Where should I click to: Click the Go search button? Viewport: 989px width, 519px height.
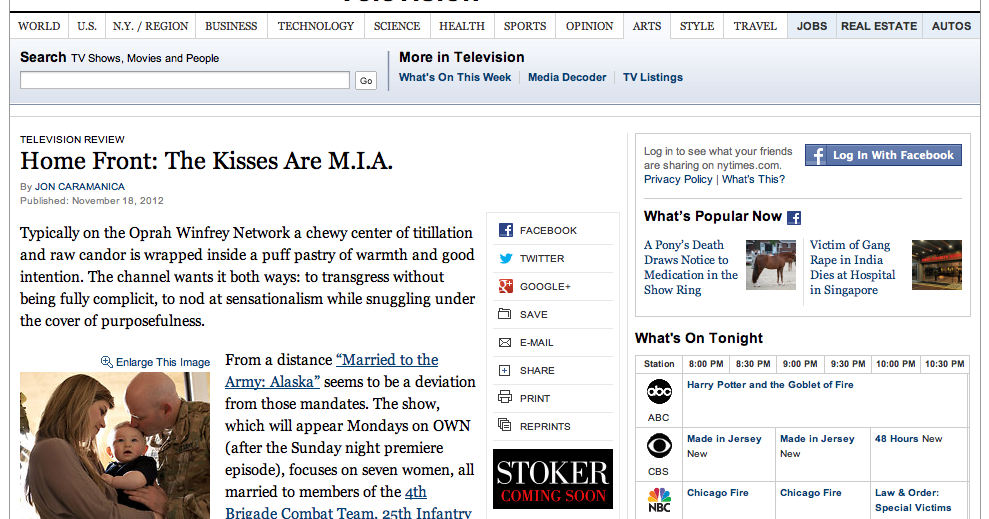click(366, 81)
